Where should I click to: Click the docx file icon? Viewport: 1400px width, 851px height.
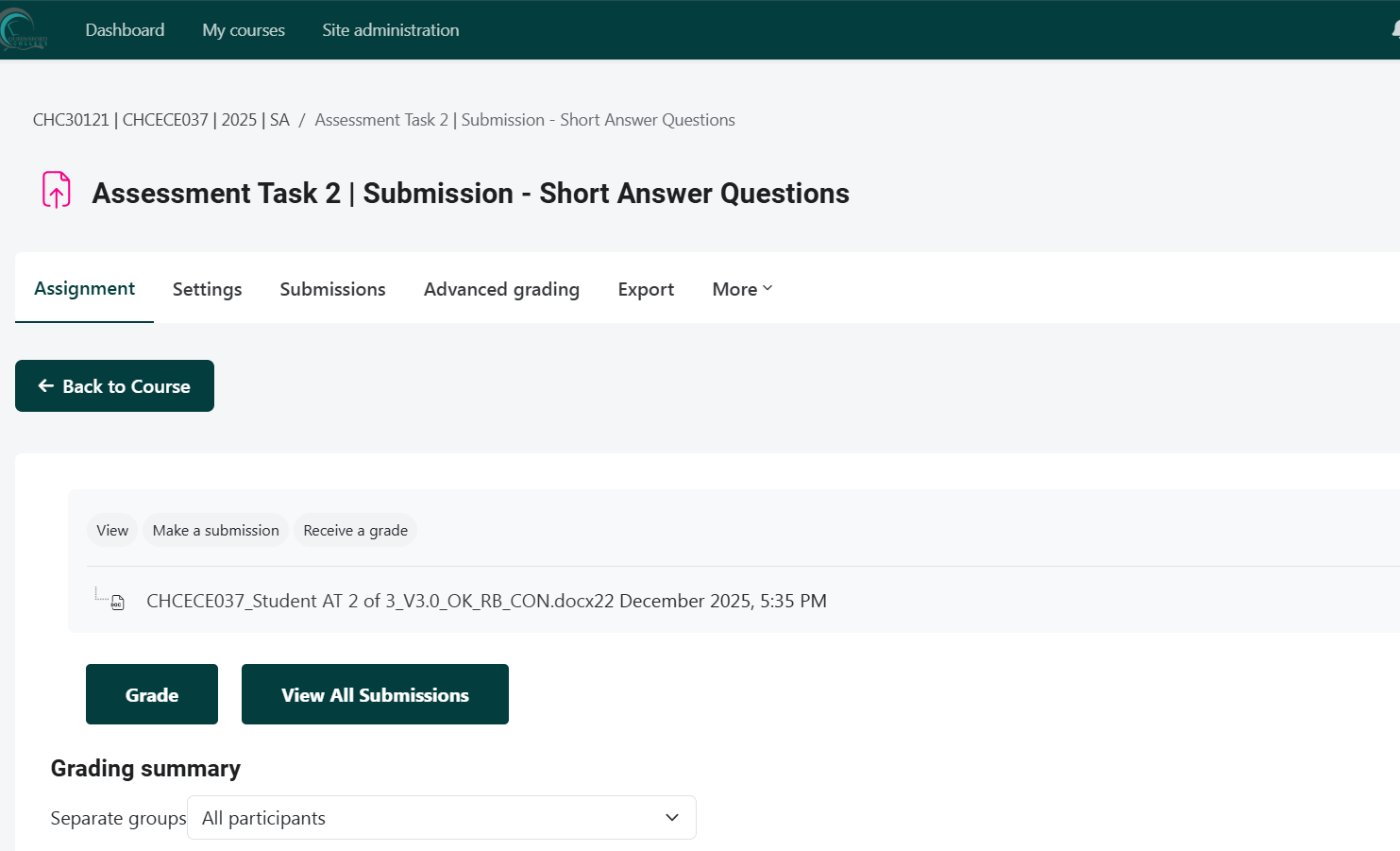[118, 603]
